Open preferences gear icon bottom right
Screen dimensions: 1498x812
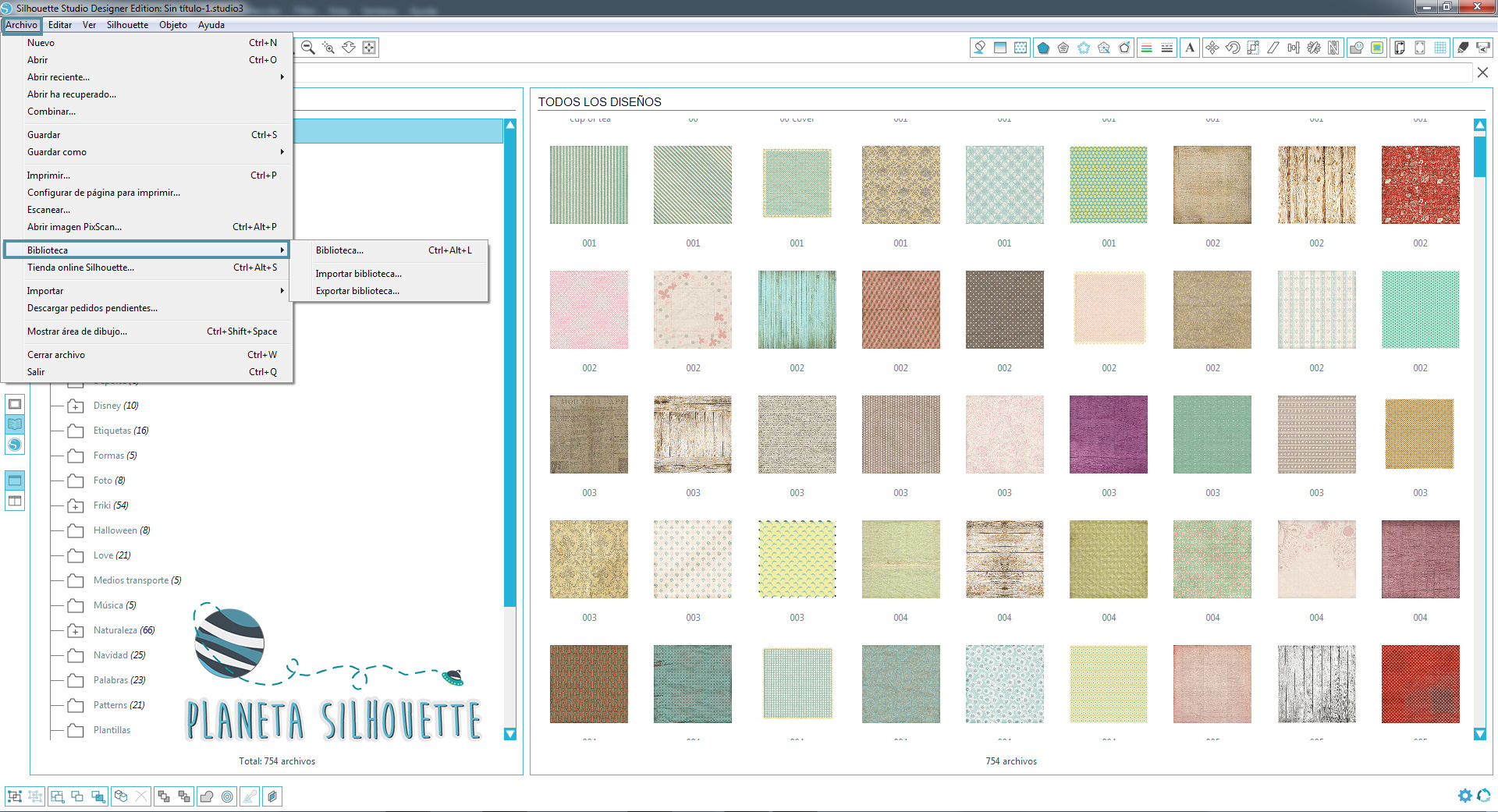tap(1464, 796)
